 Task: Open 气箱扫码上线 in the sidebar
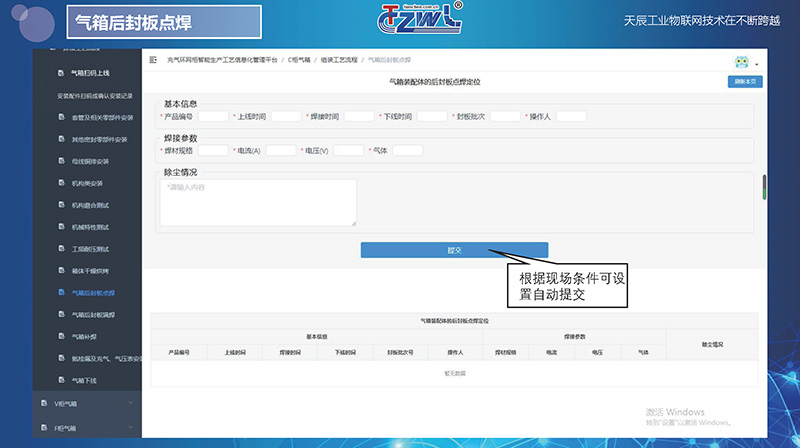click(90, 73)
